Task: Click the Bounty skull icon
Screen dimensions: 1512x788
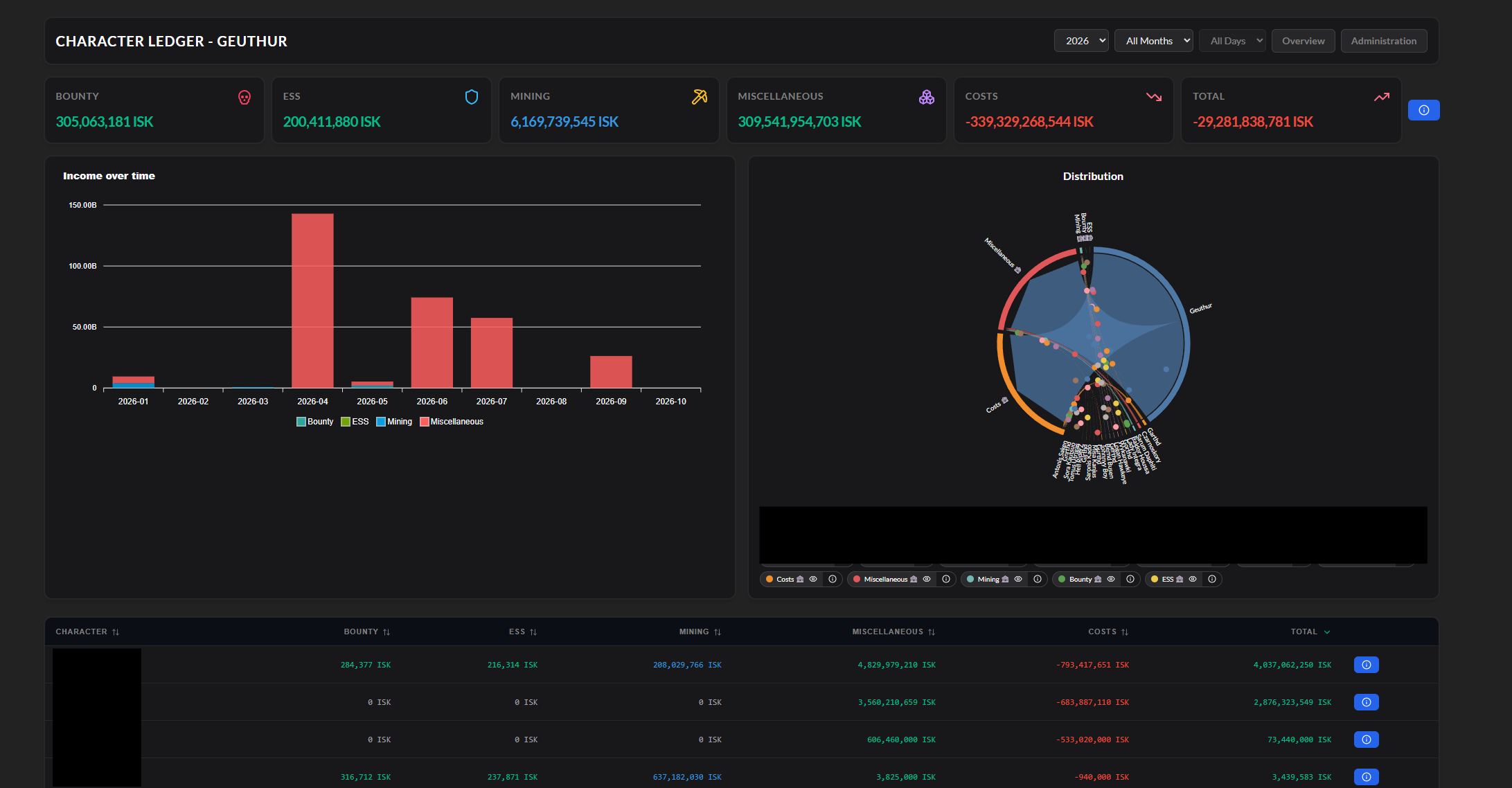Action: click(x=244, y=98)
